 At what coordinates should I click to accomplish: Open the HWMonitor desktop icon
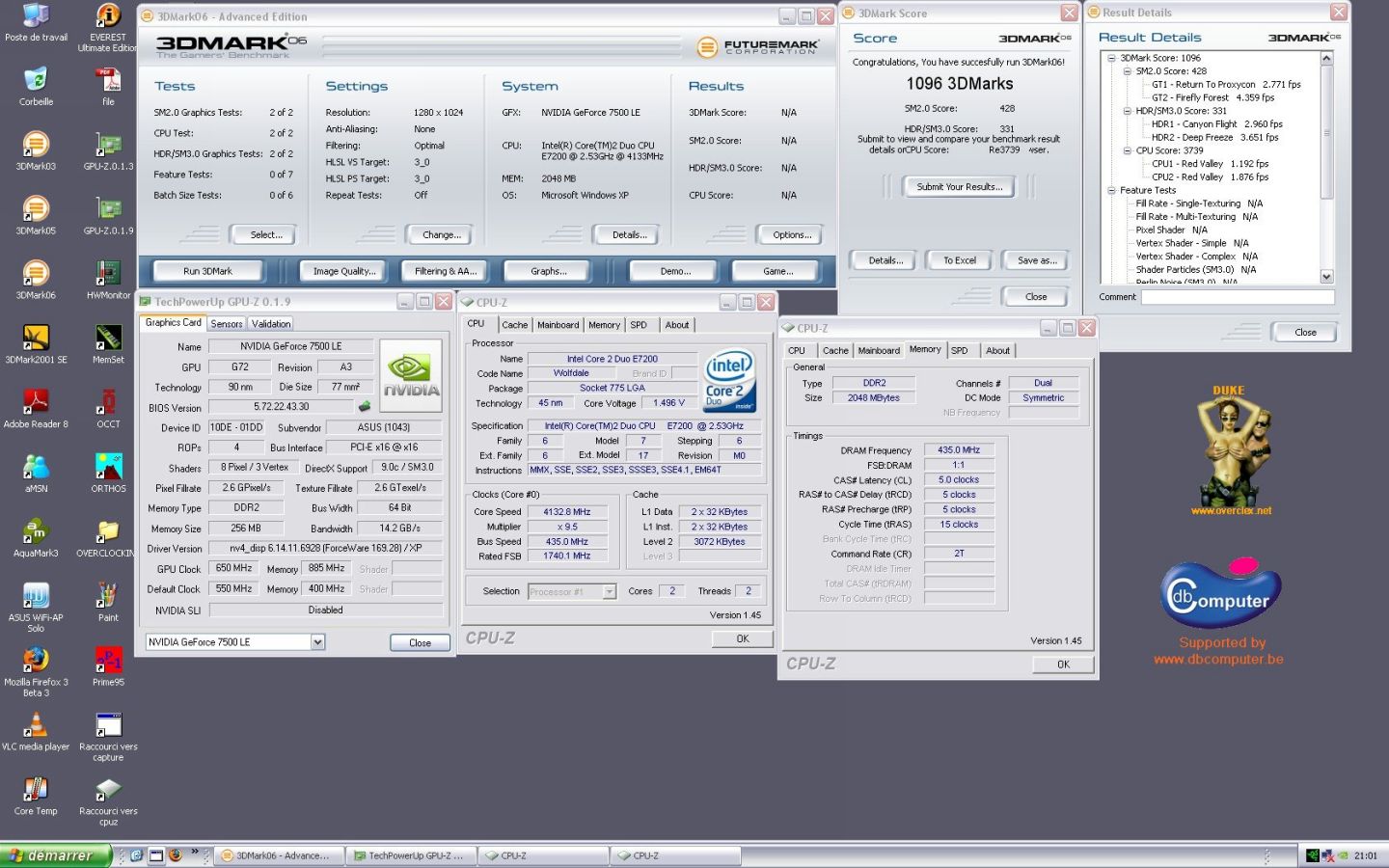tap(108, 273)
